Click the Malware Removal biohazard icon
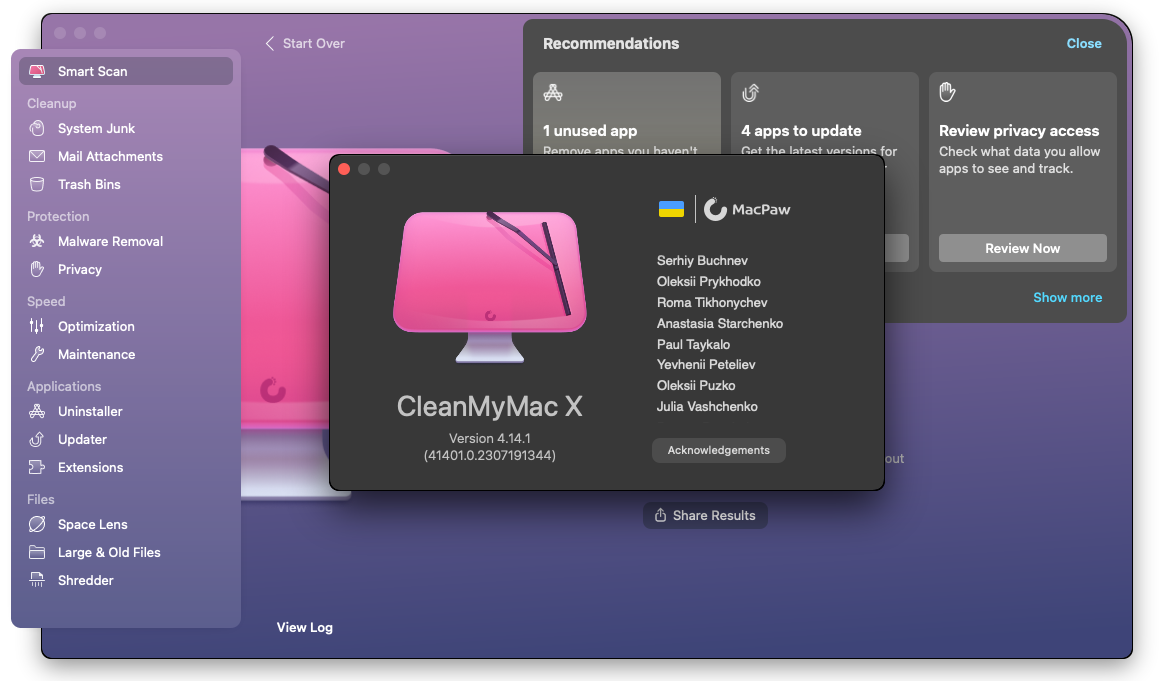The width and height of the screenshot is (1160, 681). (x=37, y=241)
